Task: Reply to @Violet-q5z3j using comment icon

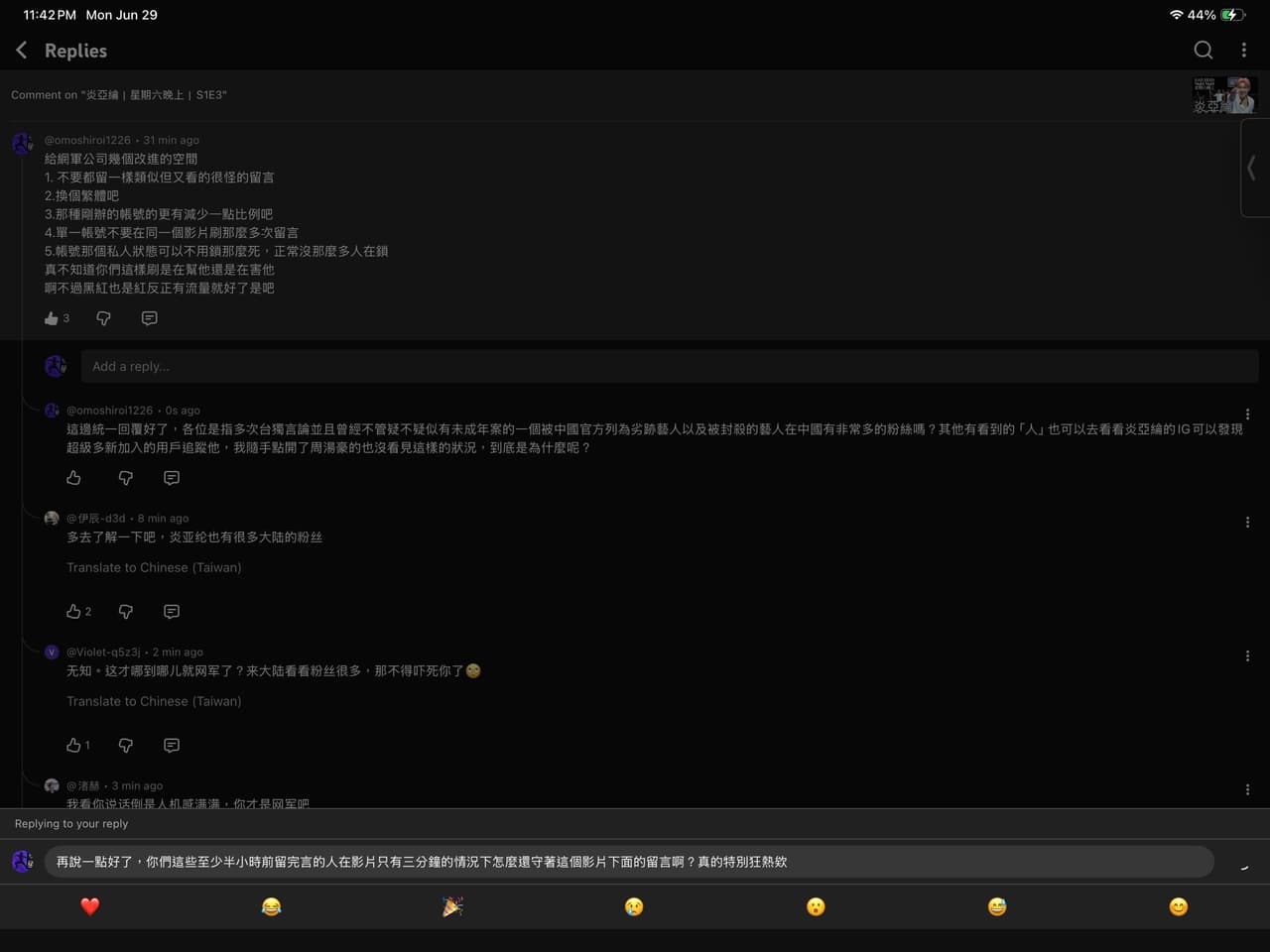Action: point(172,746)
